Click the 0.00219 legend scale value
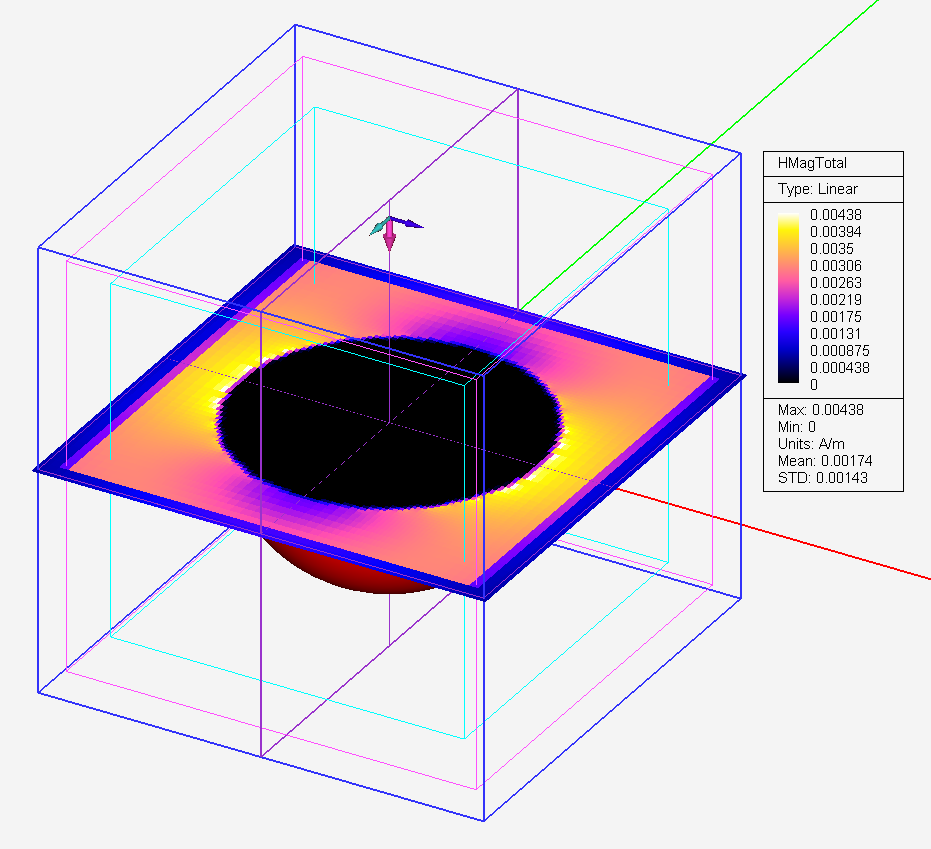The height and width of the screenshot is (849, 931). point(844,300)
